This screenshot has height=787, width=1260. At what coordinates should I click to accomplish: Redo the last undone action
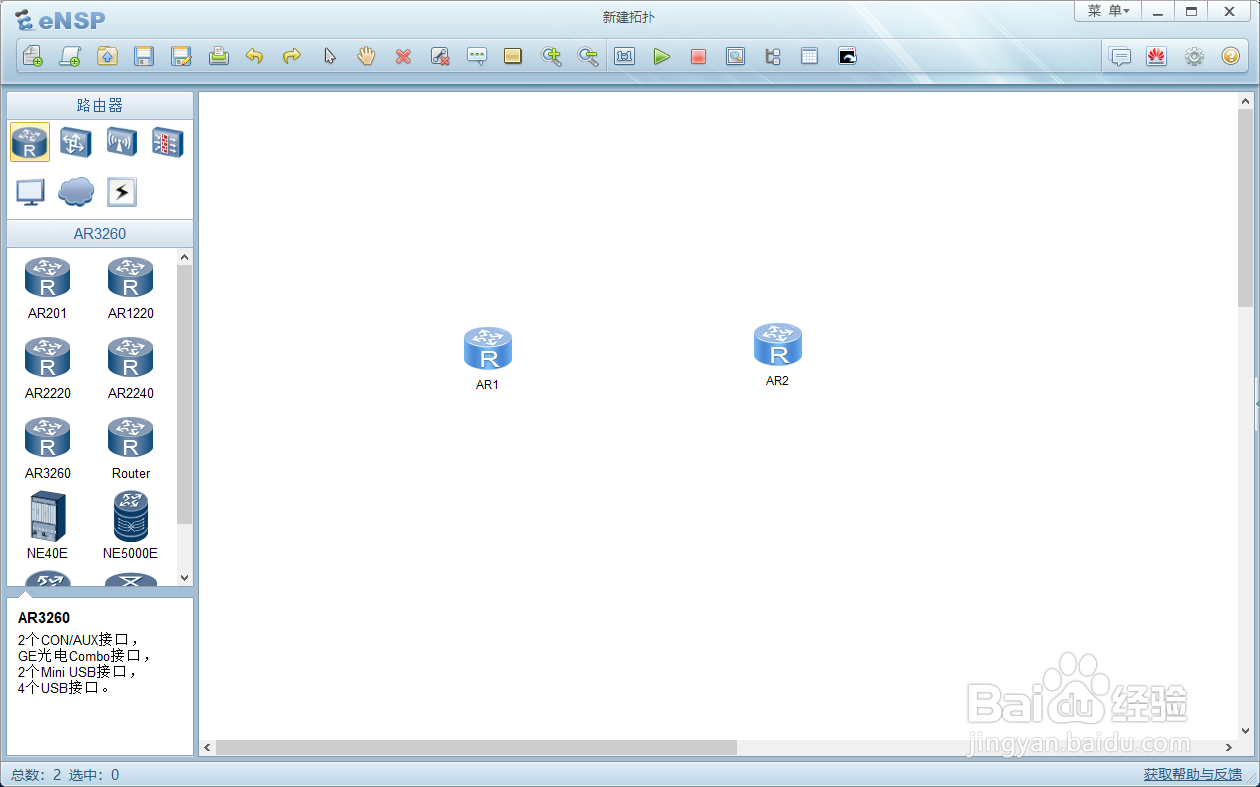pos(292,57)
